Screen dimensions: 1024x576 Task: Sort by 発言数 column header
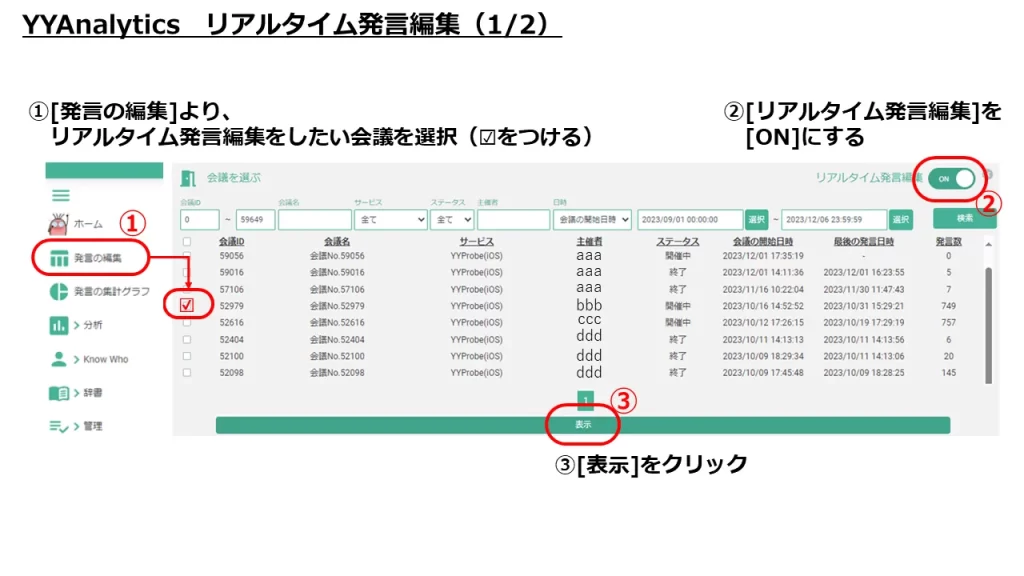948,242
